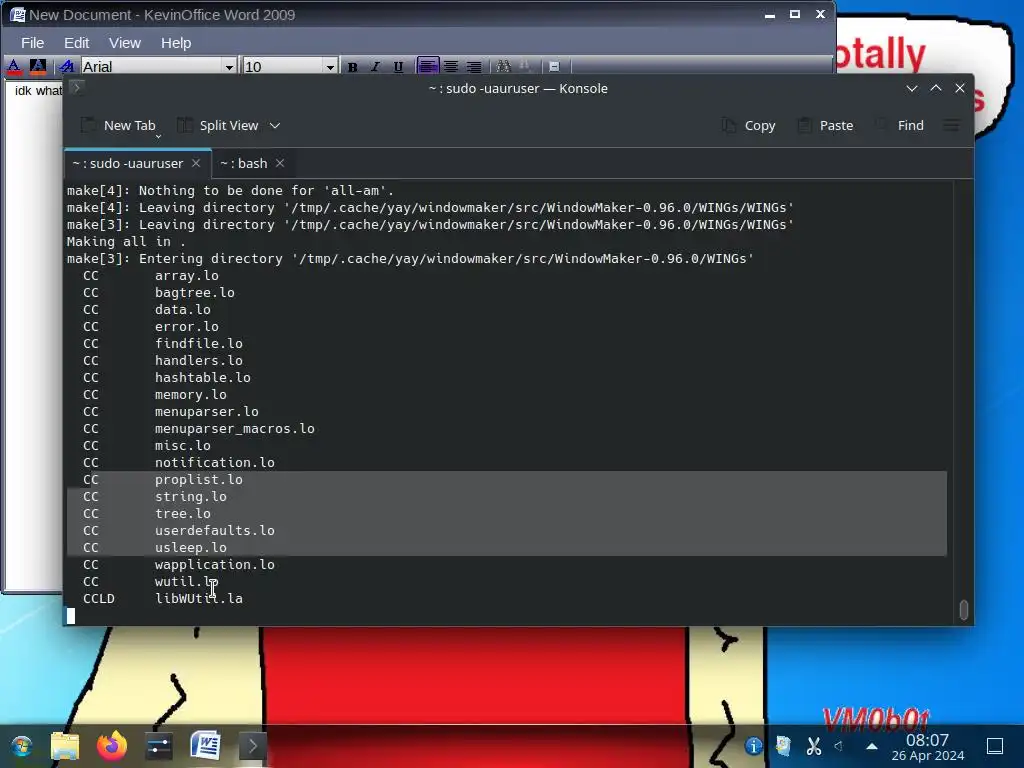Open the Arial font name dropdown
Image resolution: width=1024 pixels, height=768 pixels.
[x=229, y=67]
